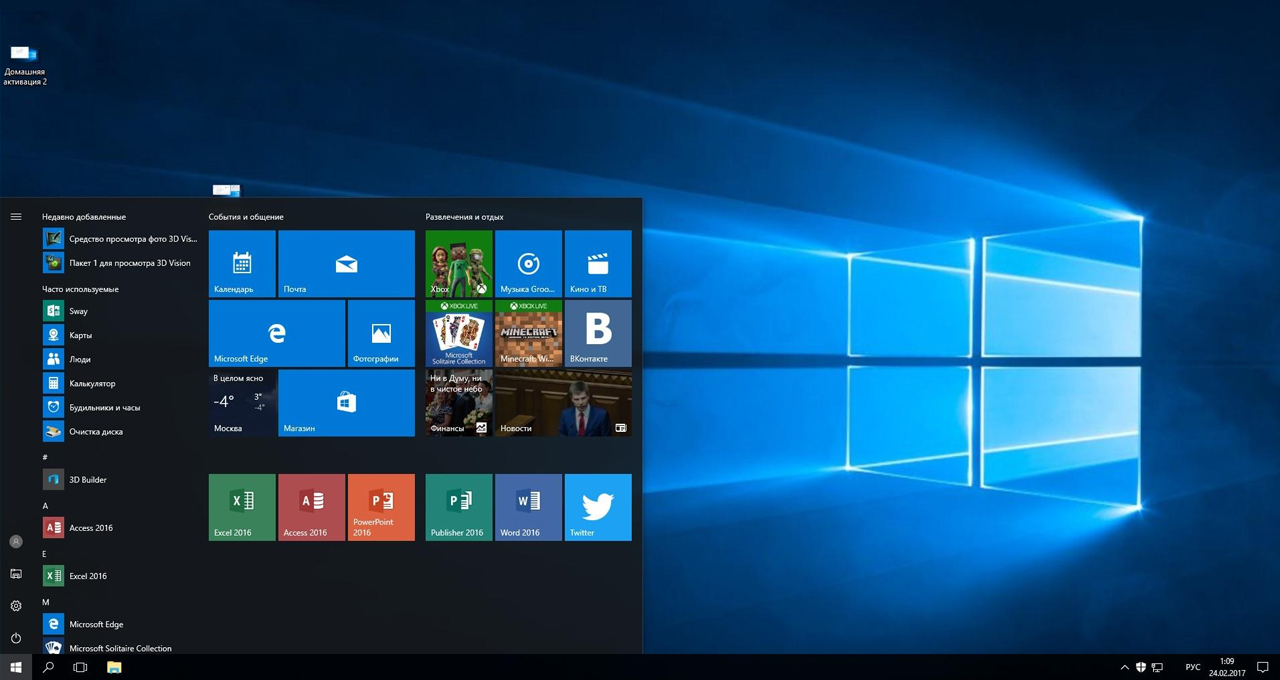
Task: Open Calculator from the app list
Action: (x=120, y=383)
